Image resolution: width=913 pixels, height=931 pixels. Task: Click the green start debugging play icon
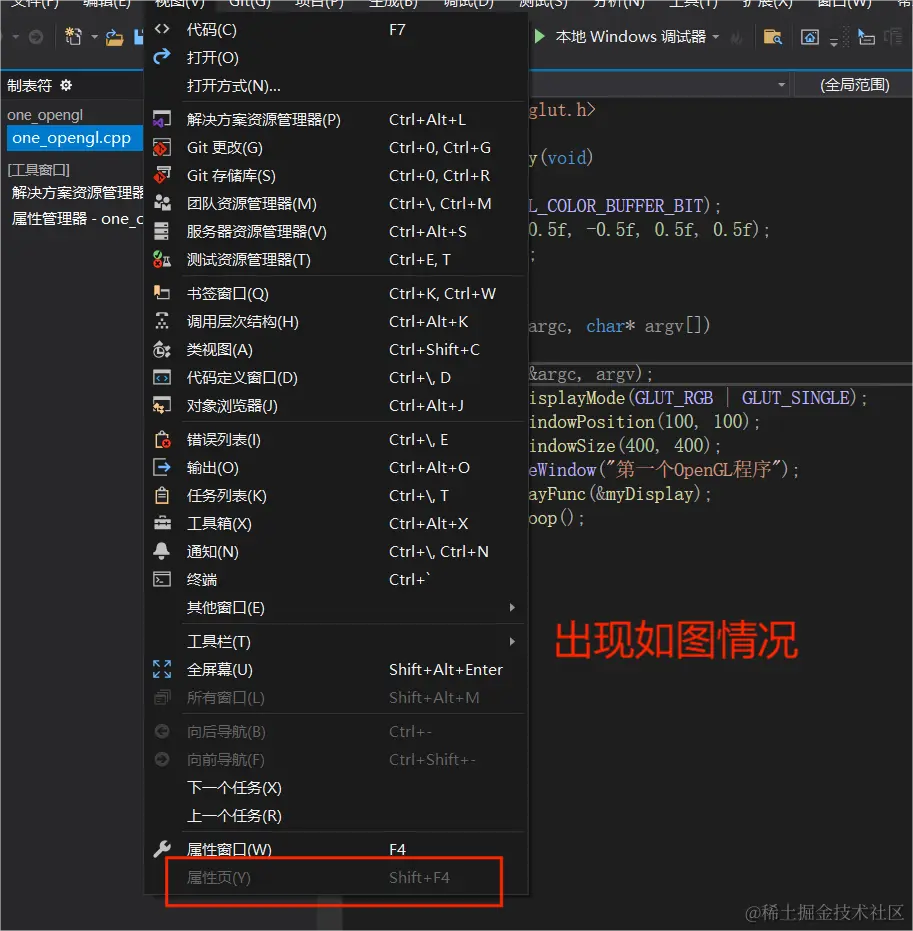point(540,36)
